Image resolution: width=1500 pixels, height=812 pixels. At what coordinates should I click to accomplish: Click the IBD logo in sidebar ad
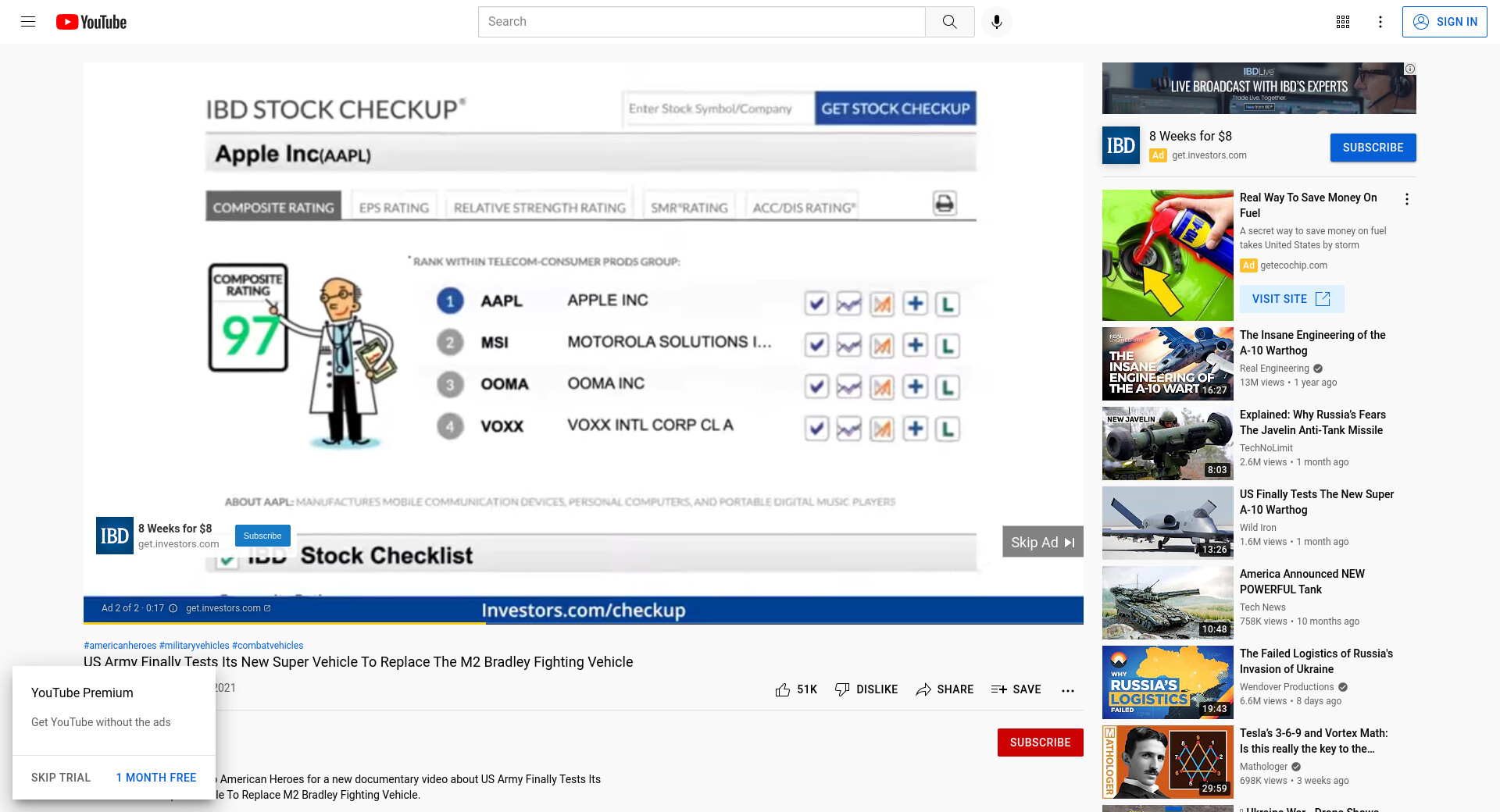[1121, 145]
